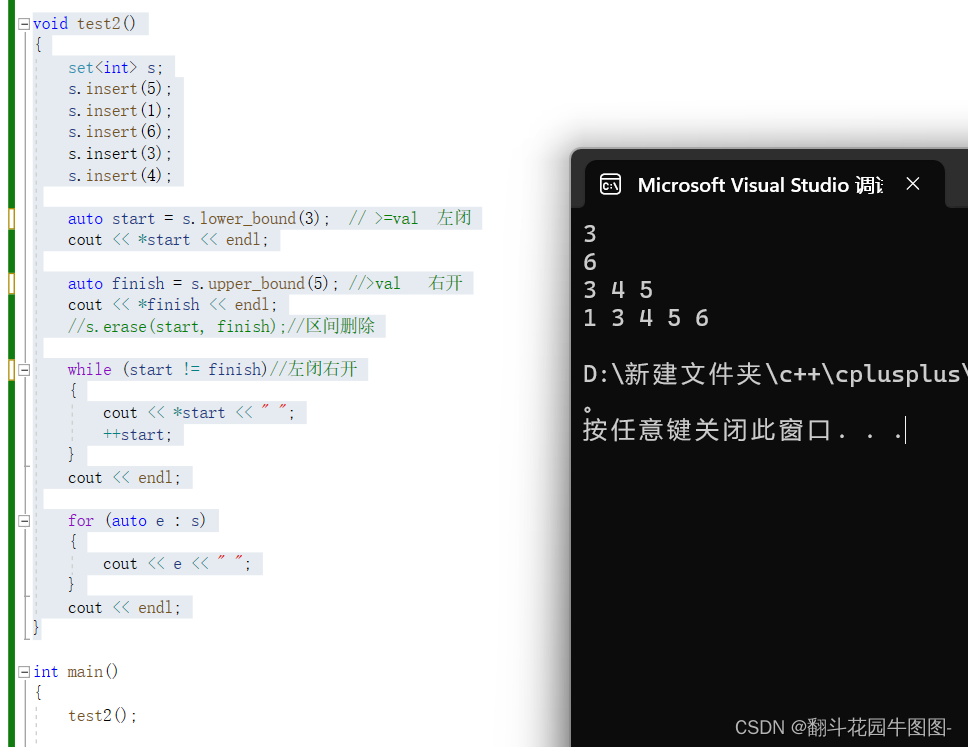Screen dimensions: 968x747
Task: Click console output line '3 4 5'
Action: click(x=618, y=290)
